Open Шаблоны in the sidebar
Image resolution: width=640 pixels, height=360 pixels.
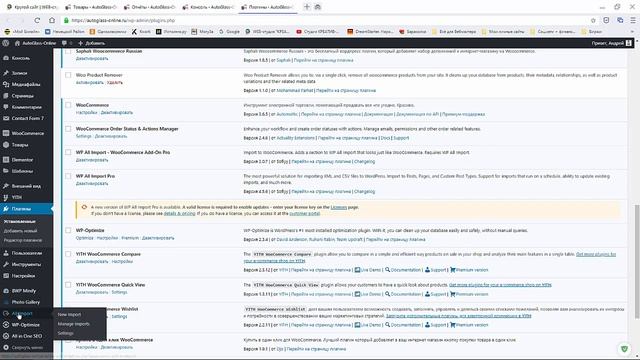[22, 171]
